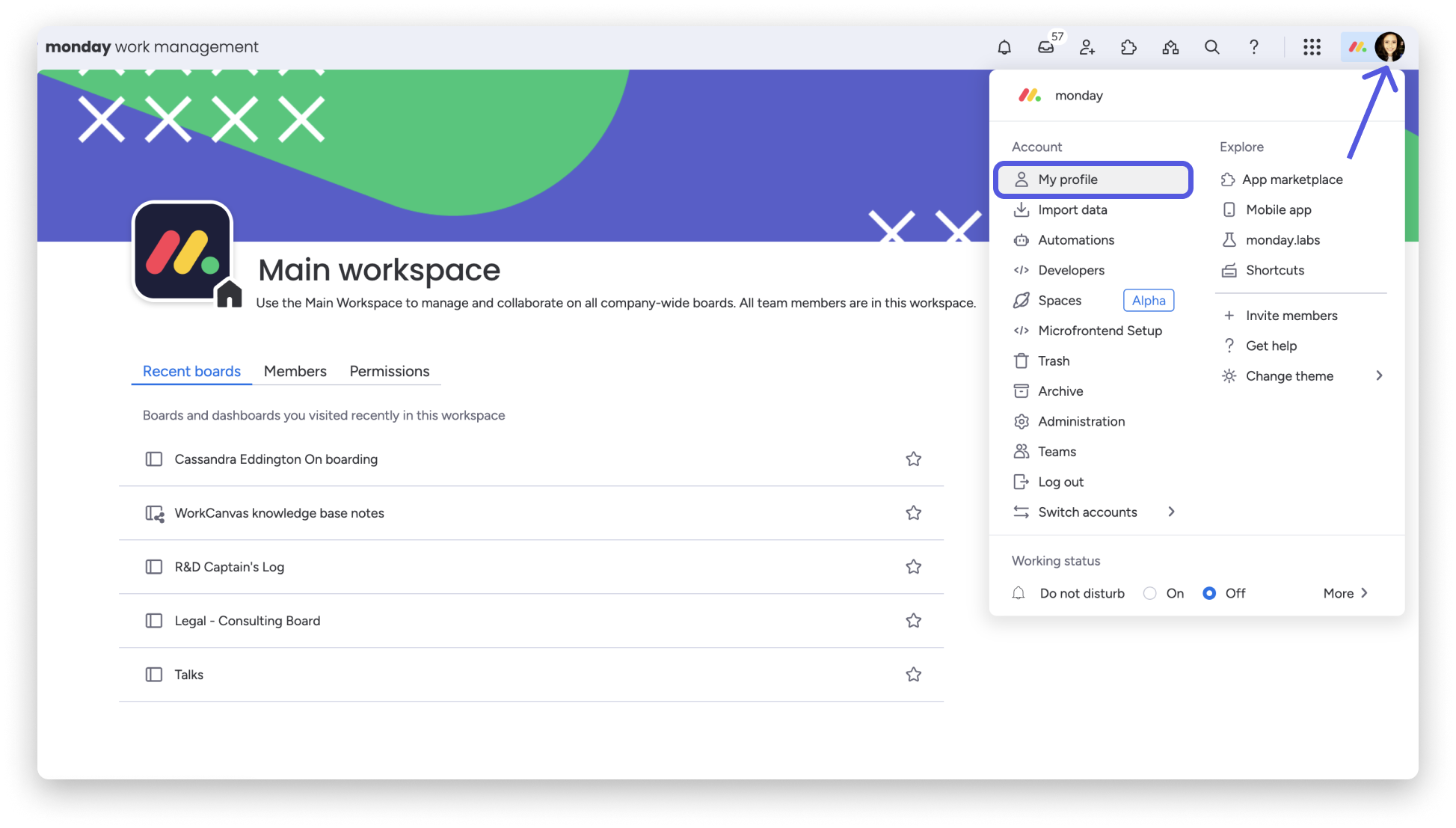Image resolution: width=1456 pixels, height=828 pixels.
Task: Click the monday work management logo text
Action: [152, 47]
